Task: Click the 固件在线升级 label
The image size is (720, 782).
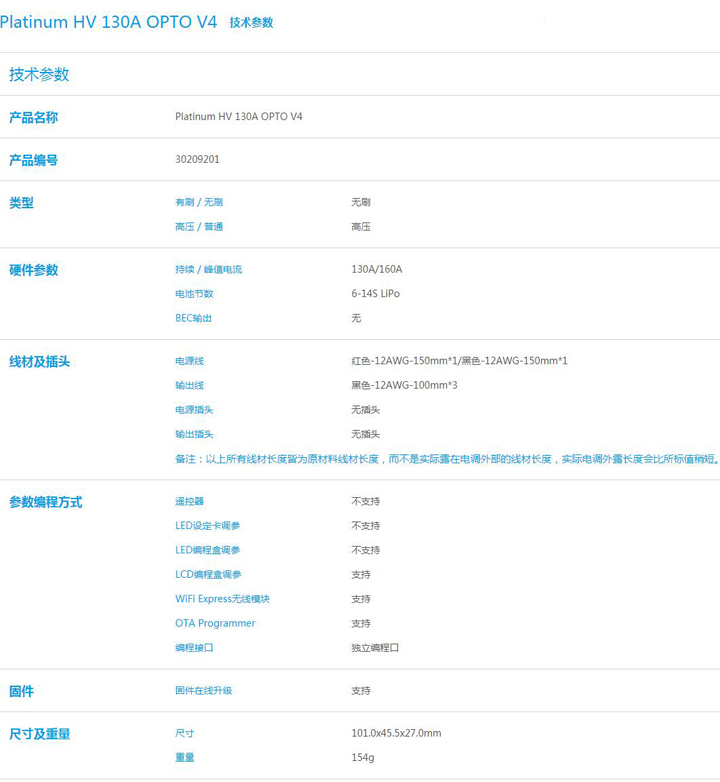Action: point(204,691)
